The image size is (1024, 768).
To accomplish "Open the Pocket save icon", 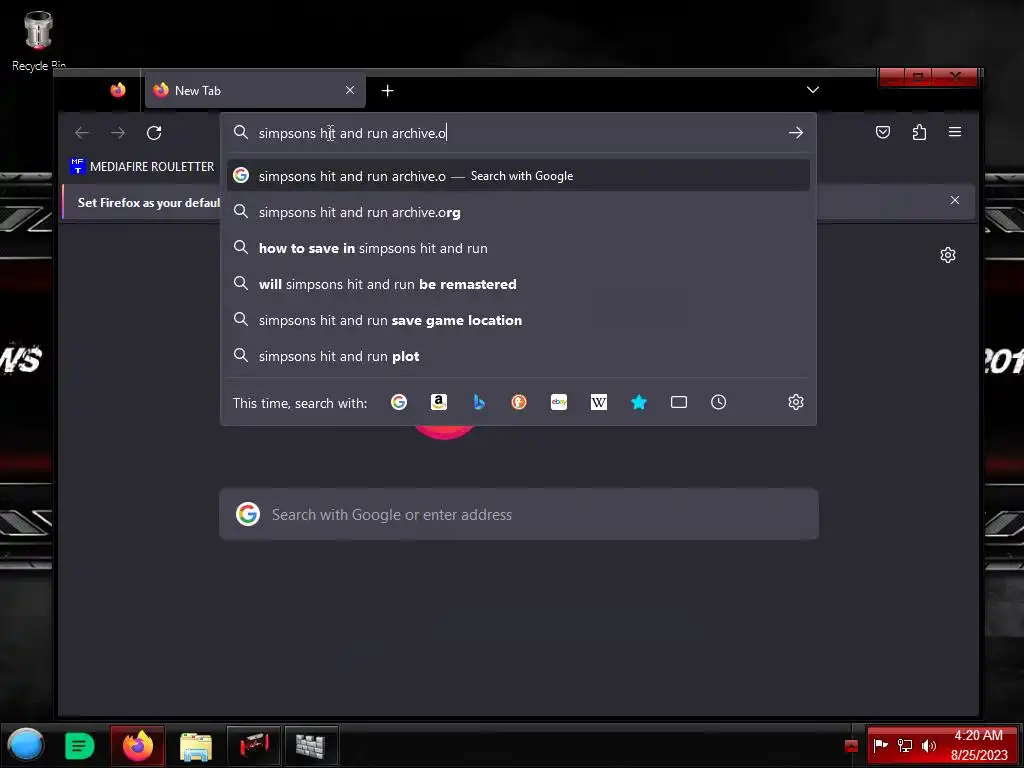I will [883, 133].
